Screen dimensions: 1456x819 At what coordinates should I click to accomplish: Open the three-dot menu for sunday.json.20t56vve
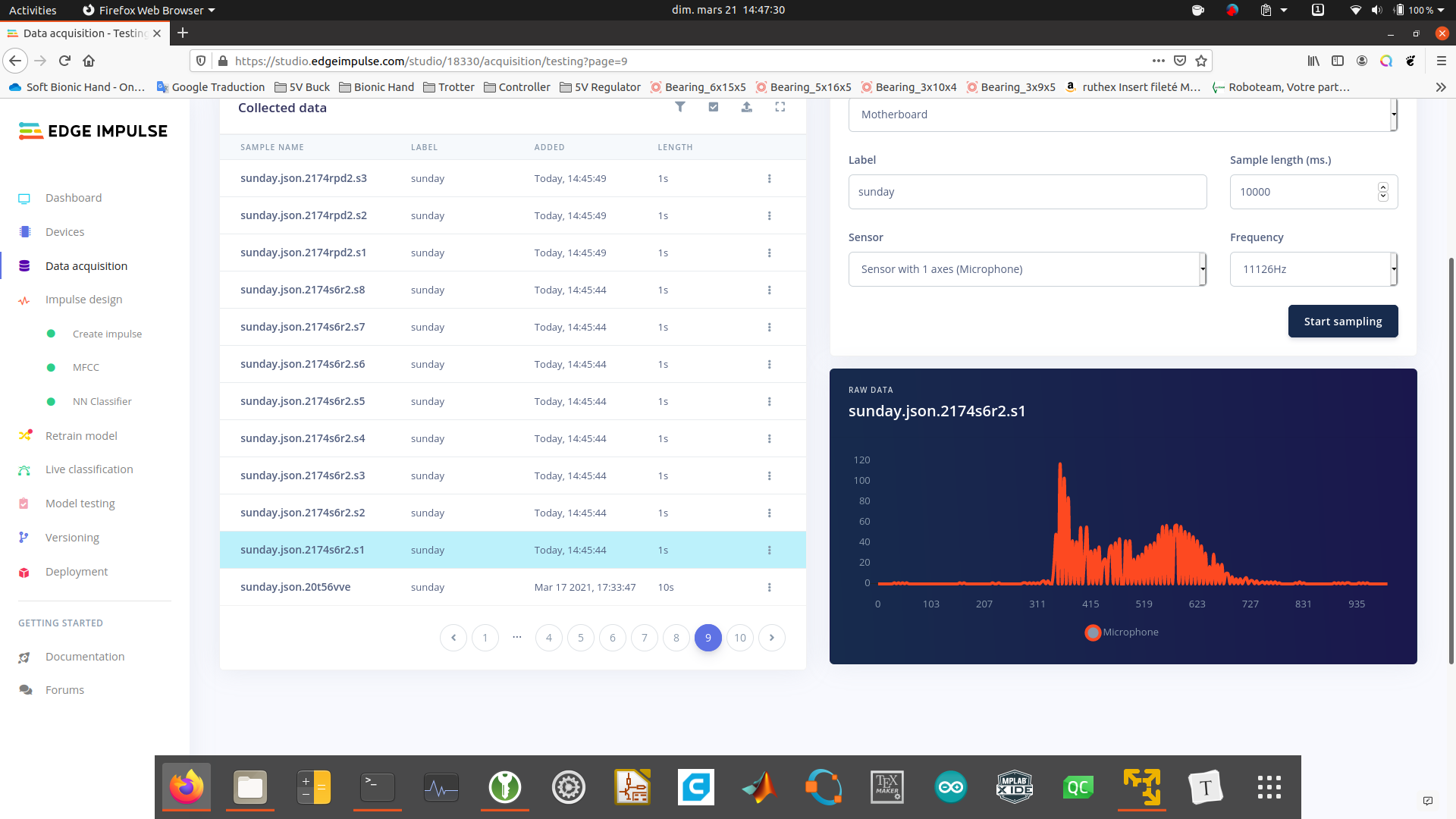coord(769,588)
